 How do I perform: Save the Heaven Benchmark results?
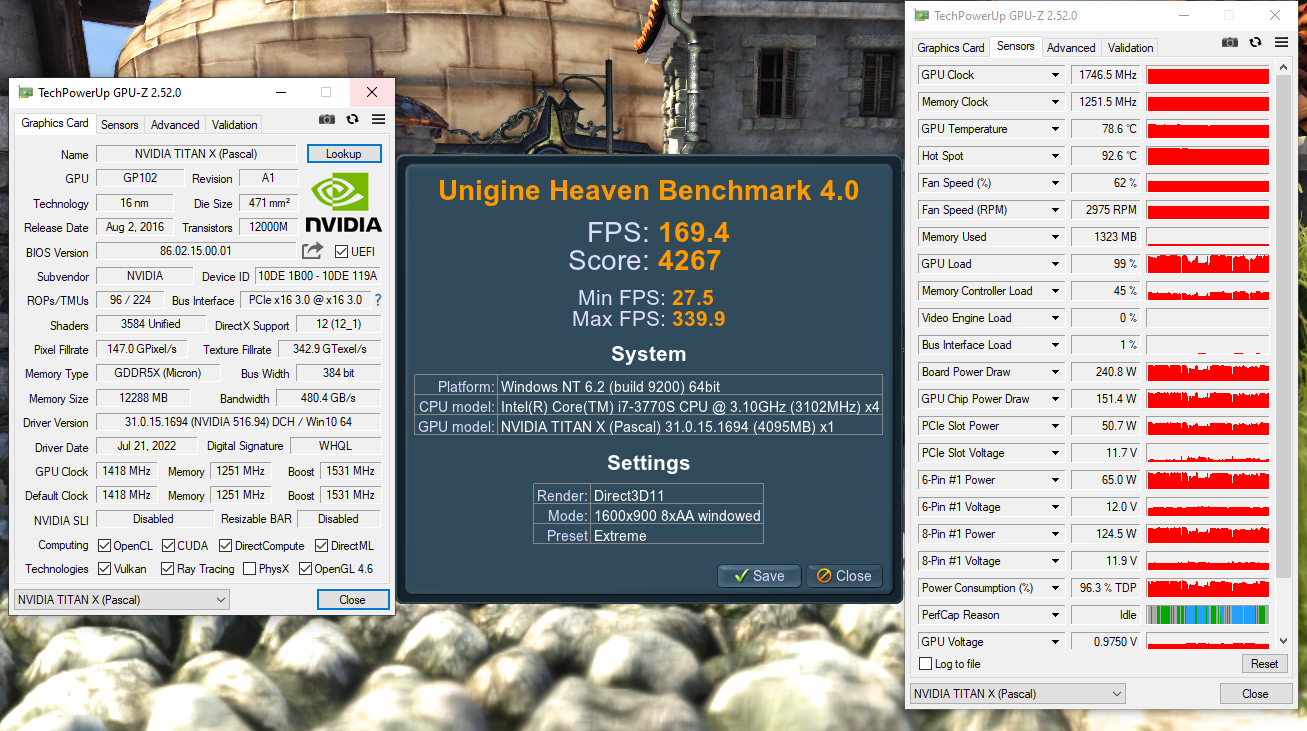click(x=759, y=576)
